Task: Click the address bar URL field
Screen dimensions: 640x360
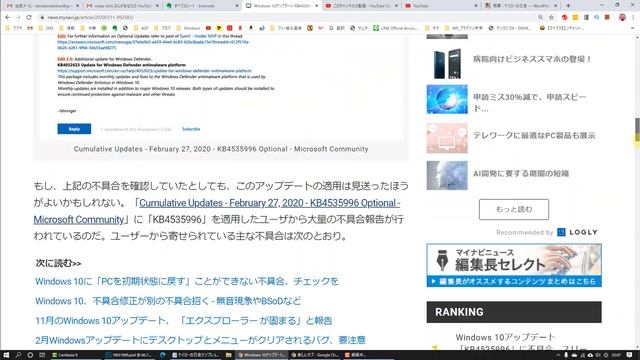Action: (x=286, y=18)
